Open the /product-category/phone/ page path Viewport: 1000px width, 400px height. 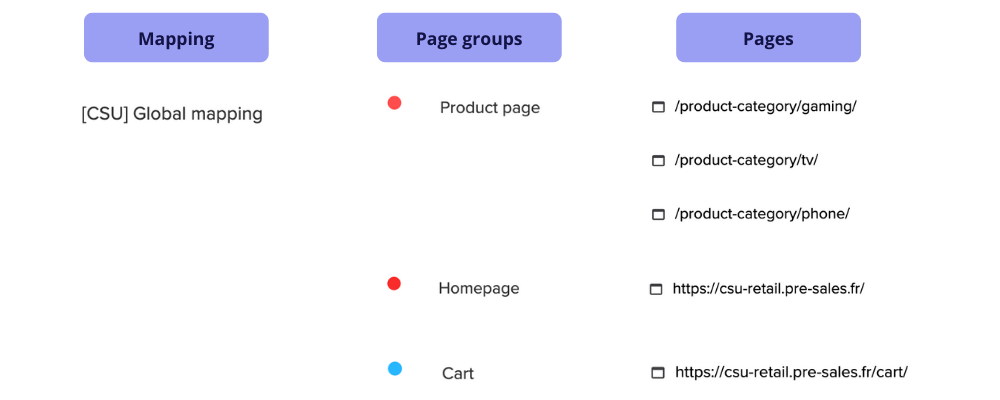(762, 214)
